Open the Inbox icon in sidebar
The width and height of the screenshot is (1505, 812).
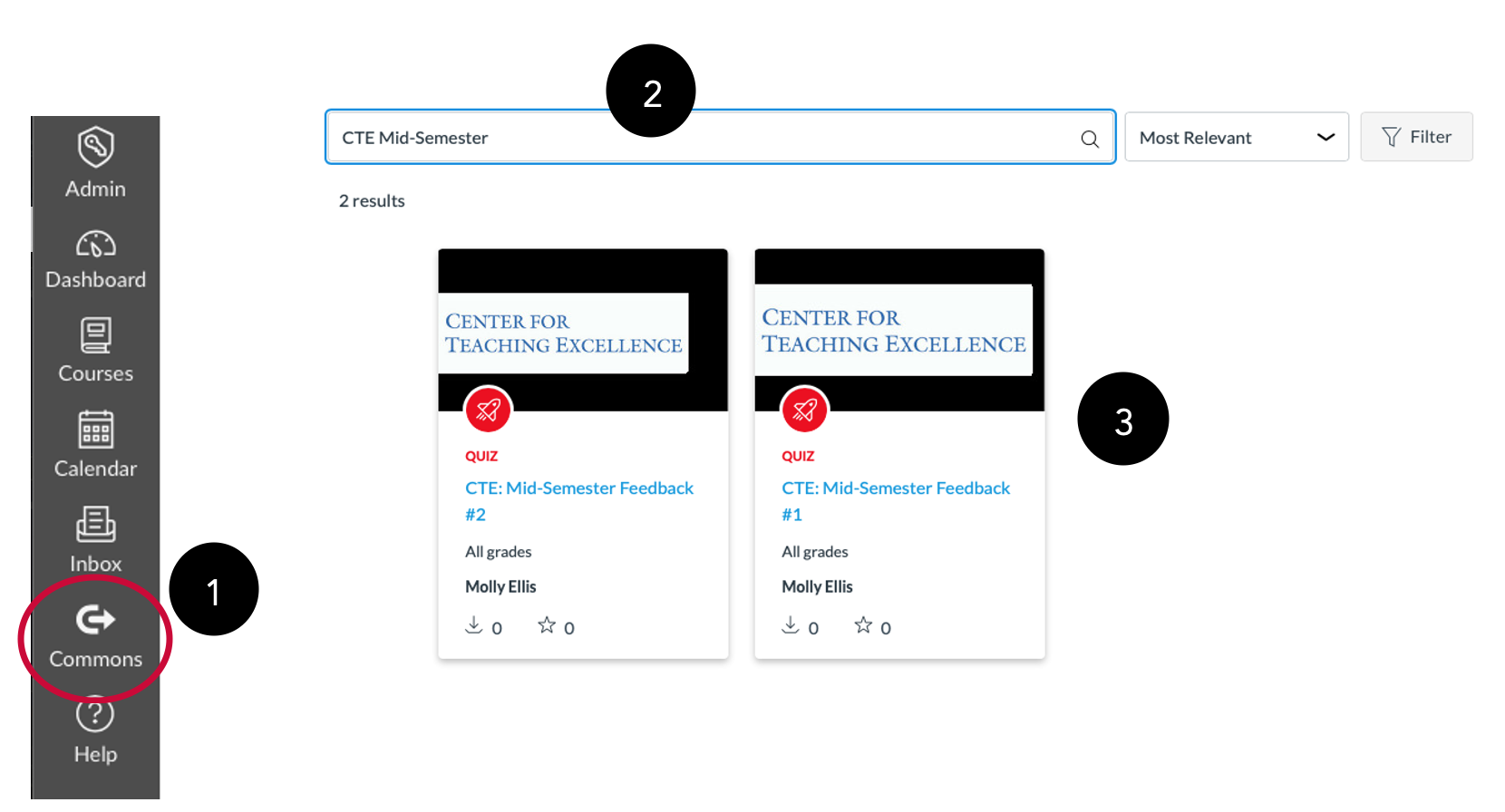coord(95,524)
